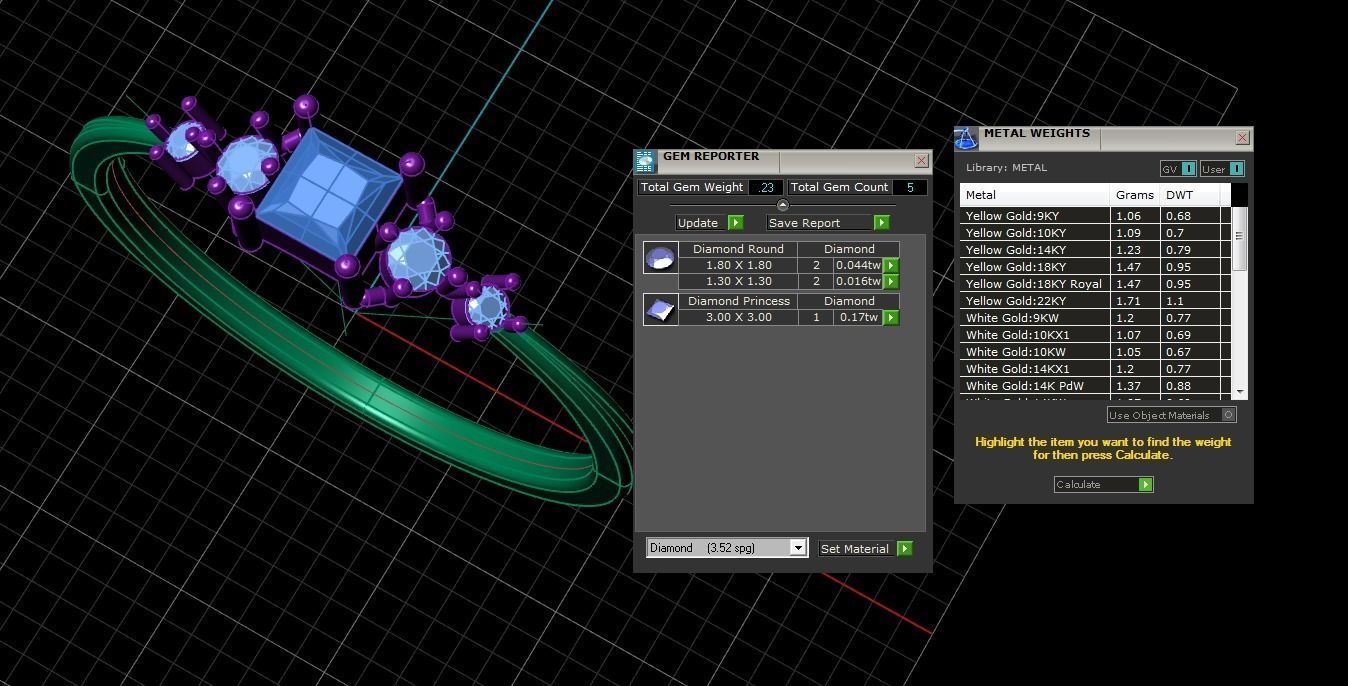Click green arrow next to Set Material
1348x686 pixels.
pos(905,549)
